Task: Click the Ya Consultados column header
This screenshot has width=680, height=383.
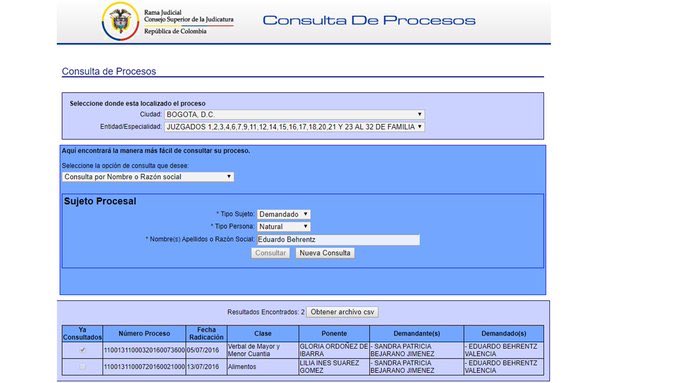Action: click(x=82, y=334)
